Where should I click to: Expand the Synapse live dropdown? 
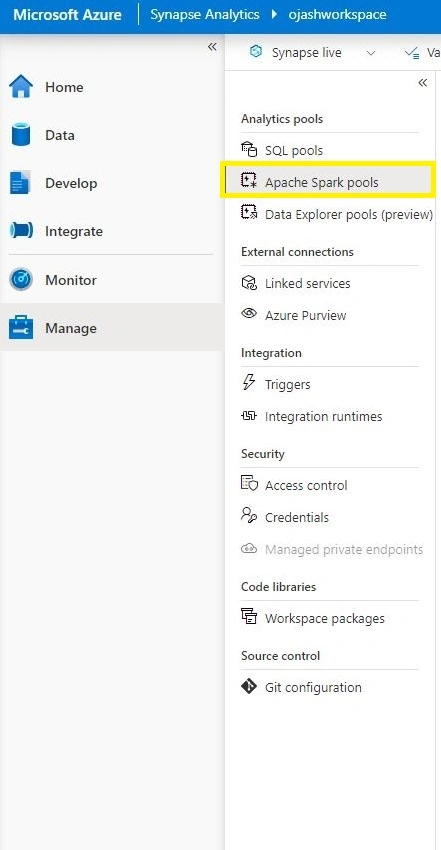371,53
